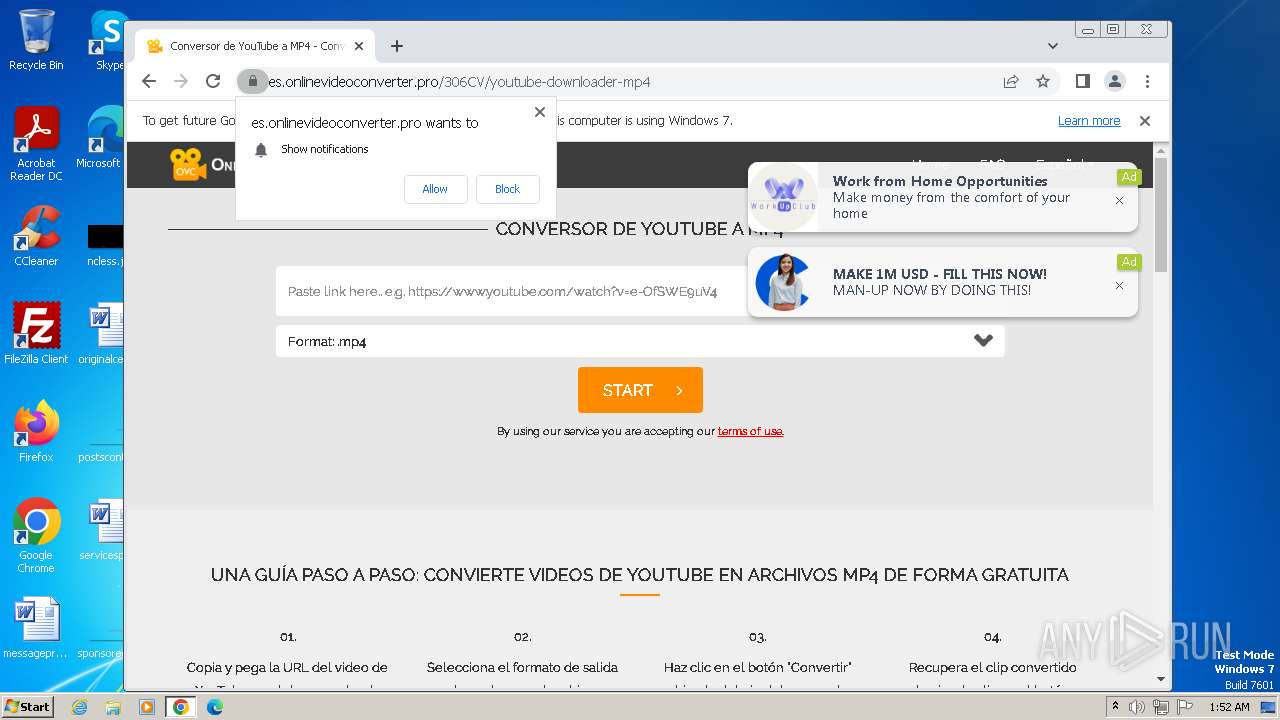Bookmark this page with the star icon
Screen dimensions: 1280x720
coord(1043,81)
